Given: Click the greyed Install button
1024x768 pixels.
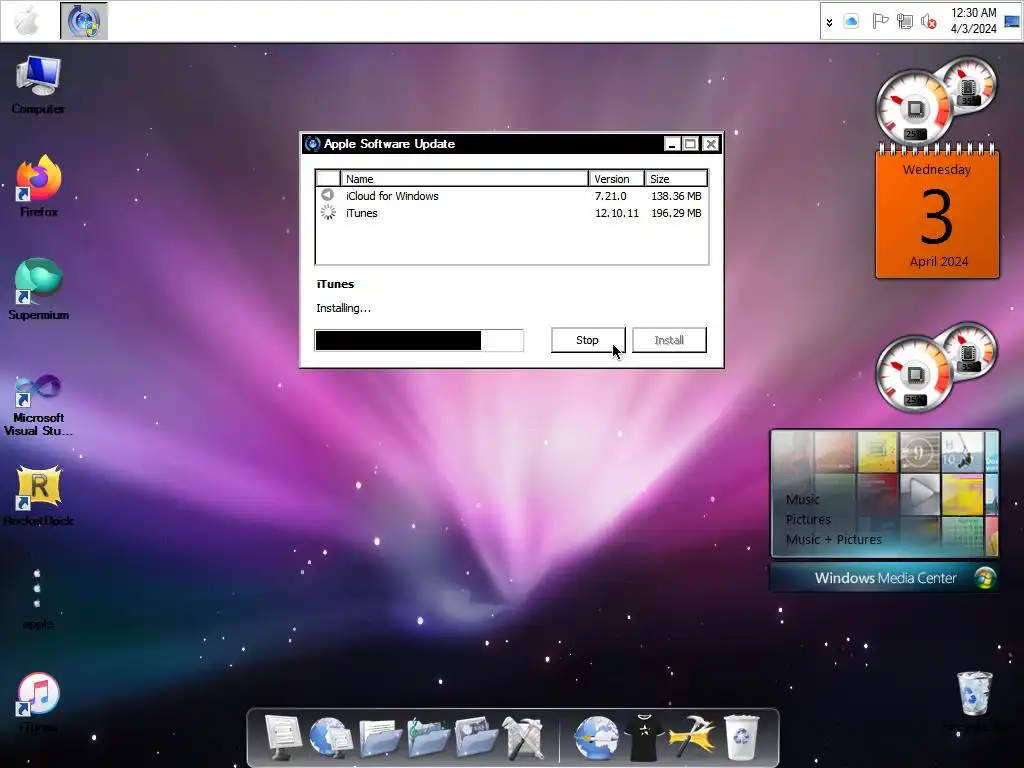Looking at the screenshot, I should tap(669, 340).
